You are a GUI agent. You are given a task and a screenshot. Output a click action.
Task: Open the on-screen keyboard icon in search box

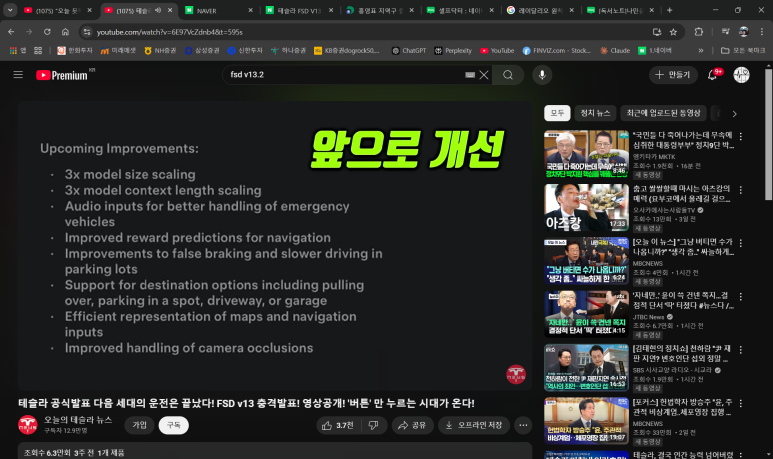470,75
